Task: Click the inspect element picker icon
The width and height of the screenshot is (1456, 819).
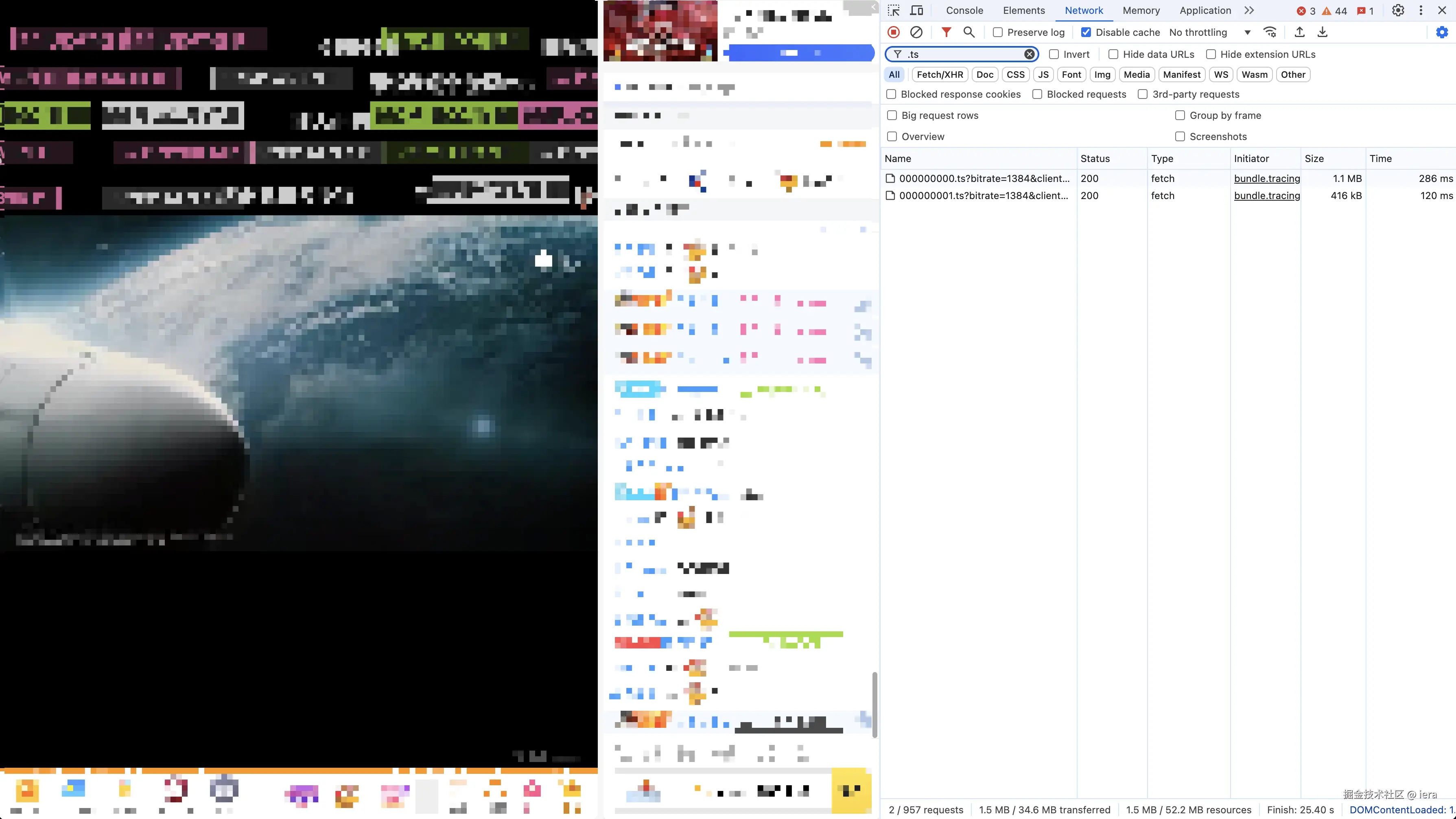Action: (893, 10)
